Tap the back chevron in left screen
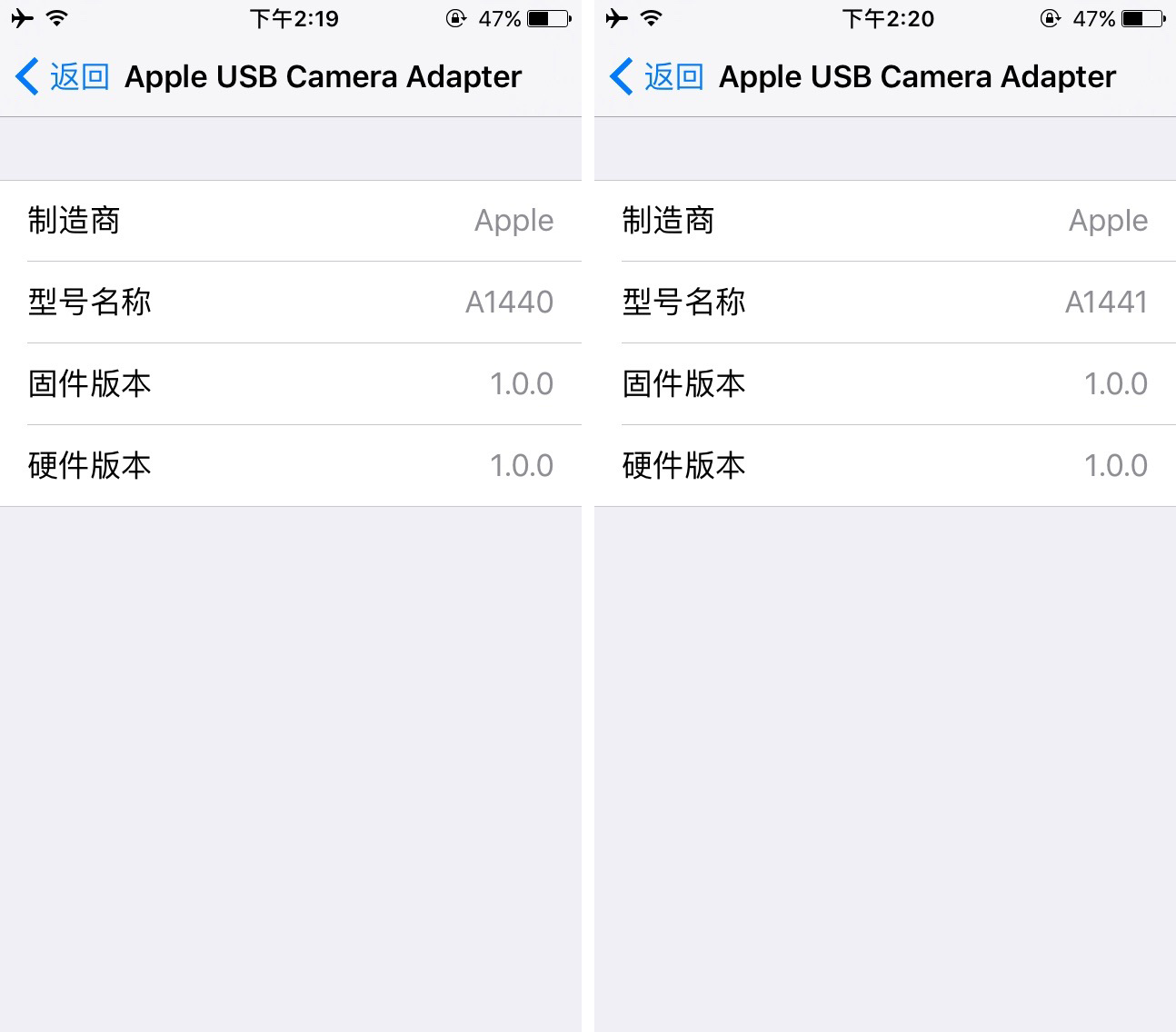The image size is (1176, 1032). tap(27, 76)
